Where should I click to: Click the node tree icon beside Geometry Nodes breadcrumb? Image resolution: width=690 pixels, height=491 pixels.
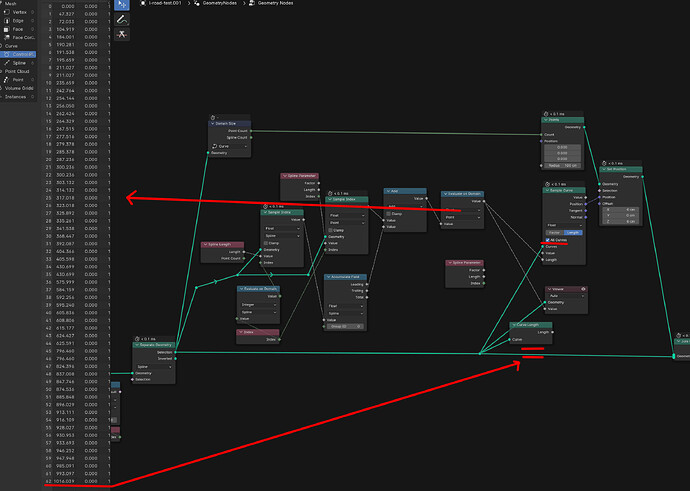252,3
